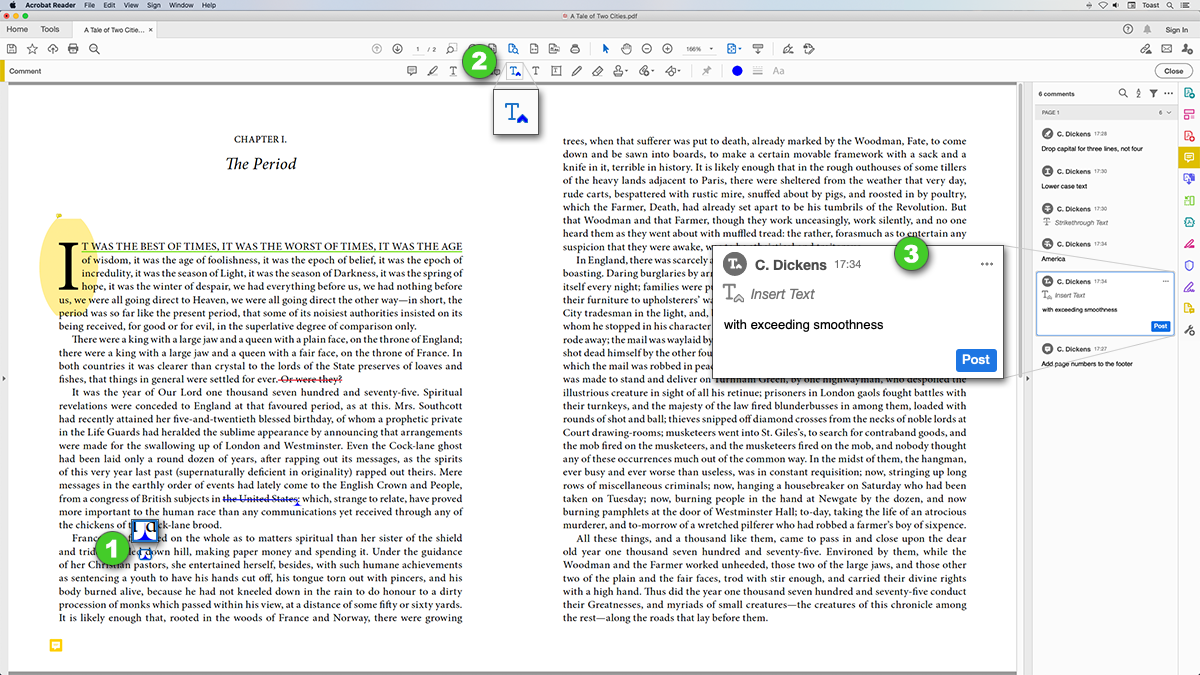The width and height of the screenshot is (1200, 675).
Task: Select the Hand pan tool
Action: pos(626,48)
